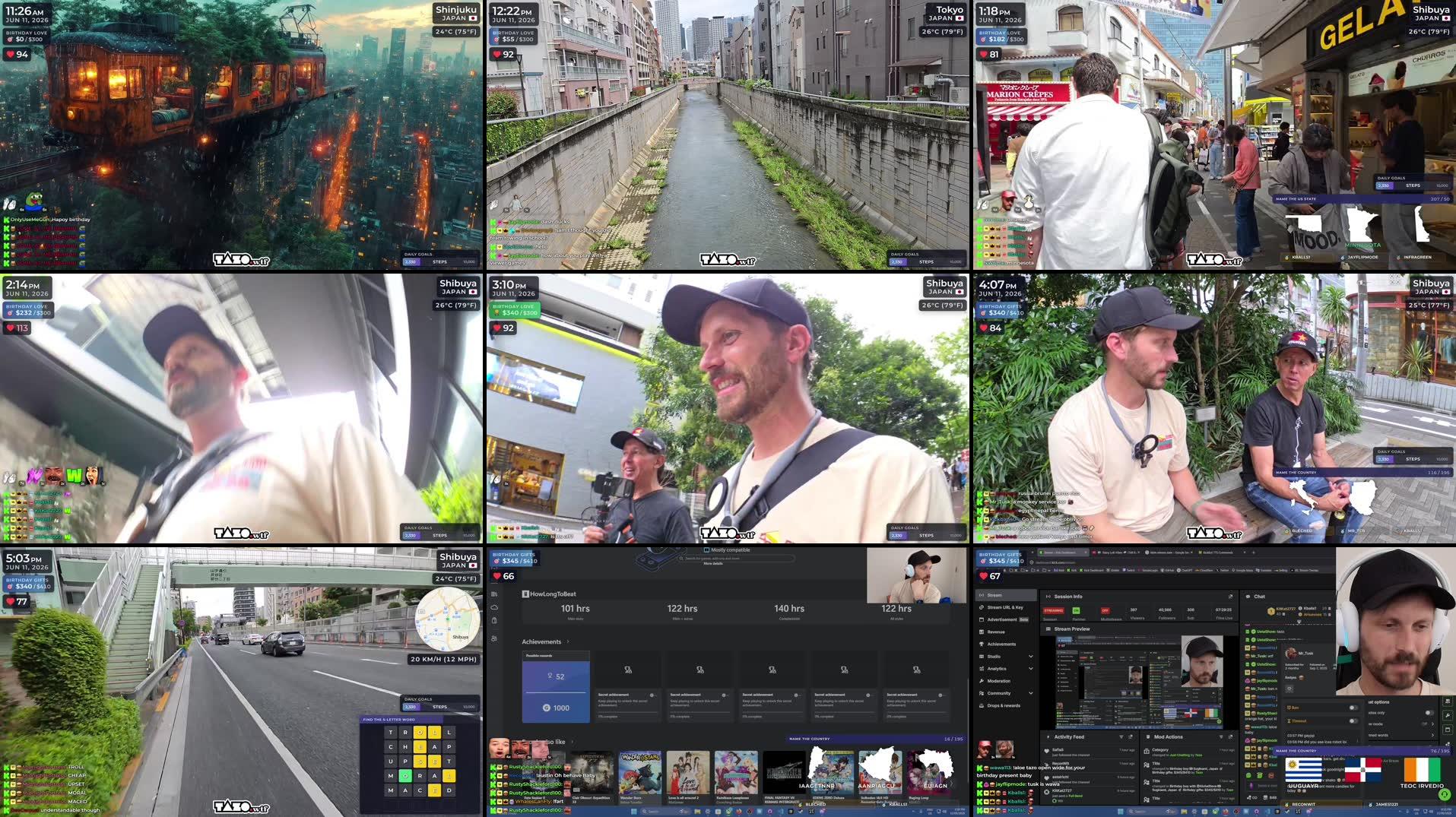Open Wander Stars game thumbnail
Image resolution: width=1456 pixels, height=817 pixels.
639,772
